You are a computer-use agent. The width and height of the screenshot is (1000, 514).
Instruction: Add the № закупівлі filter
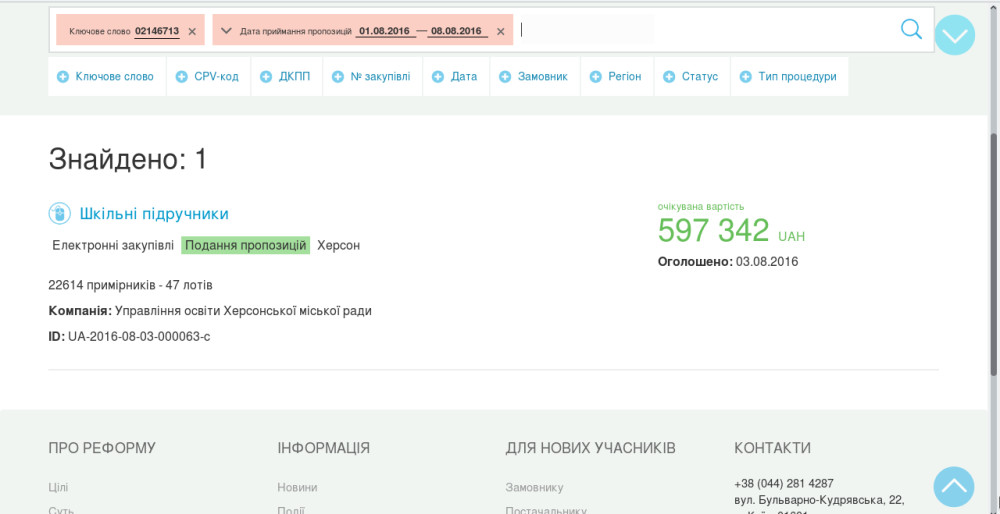coord(372,77)
